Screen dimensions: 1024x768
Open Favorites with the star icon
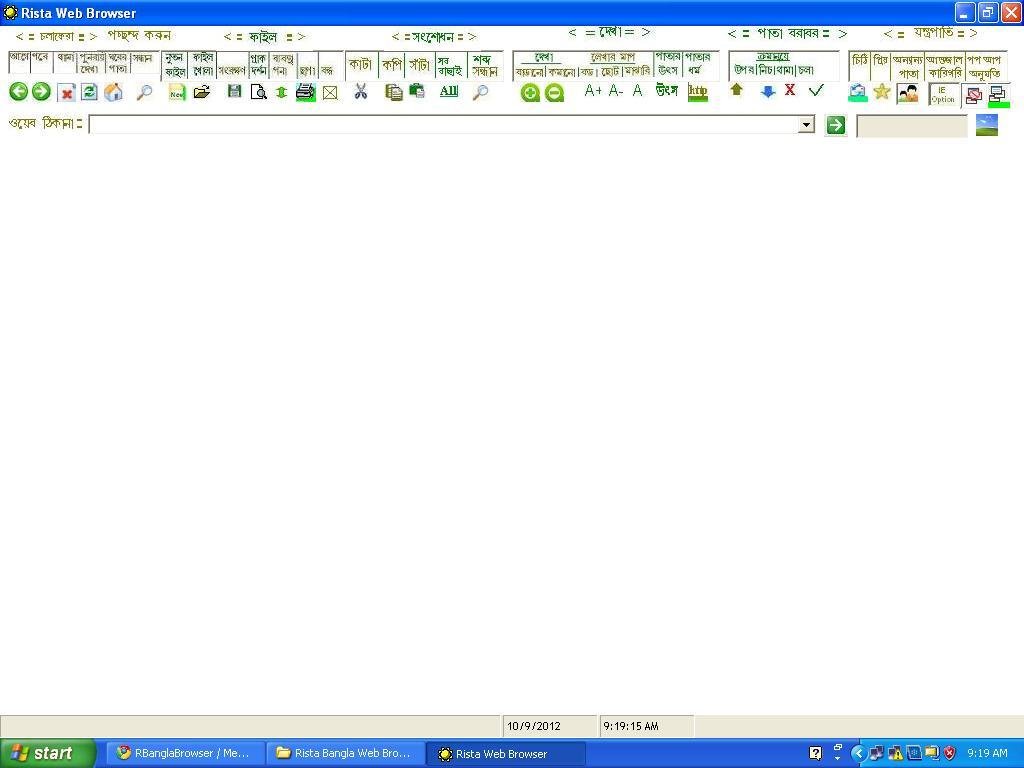[882, 92]
